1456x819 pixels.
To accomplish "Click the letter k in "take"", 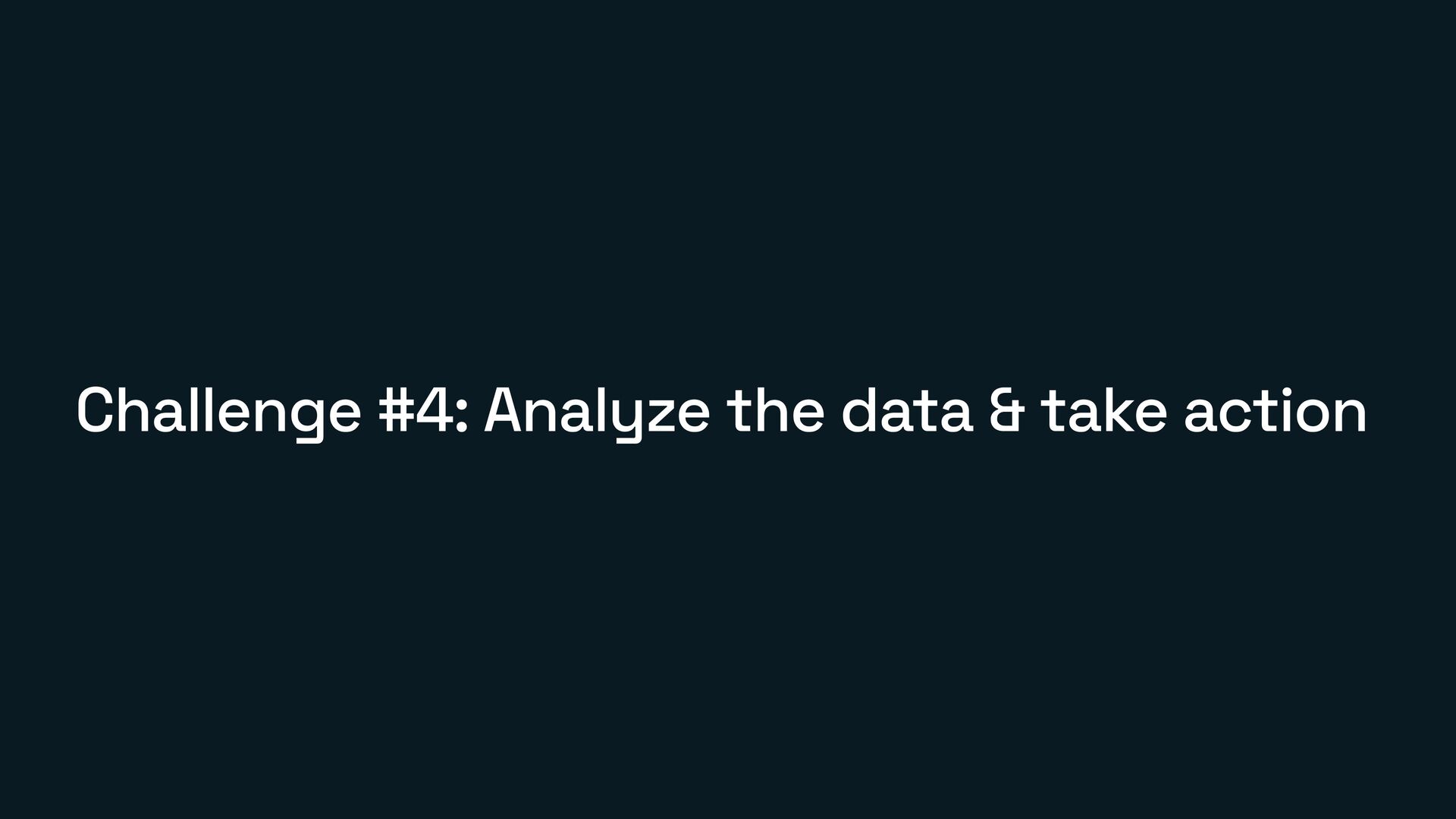I will [1116, 409].
